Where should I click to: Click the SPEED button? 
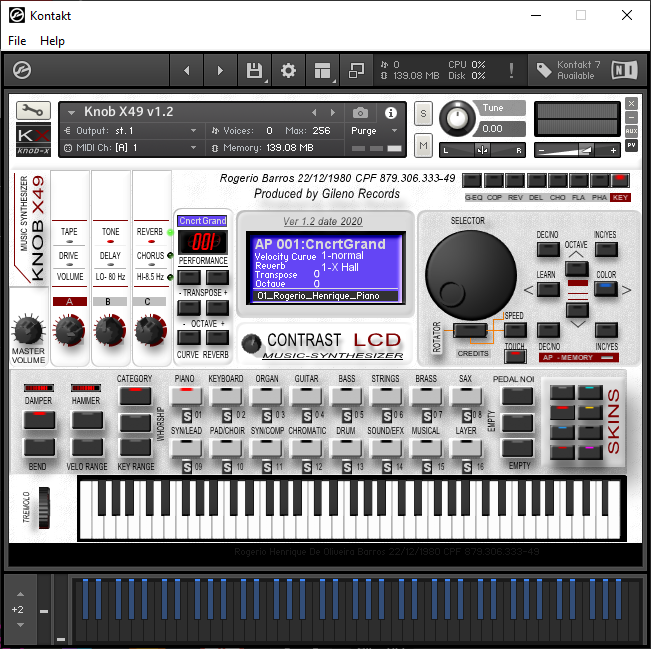coord(515,331)
